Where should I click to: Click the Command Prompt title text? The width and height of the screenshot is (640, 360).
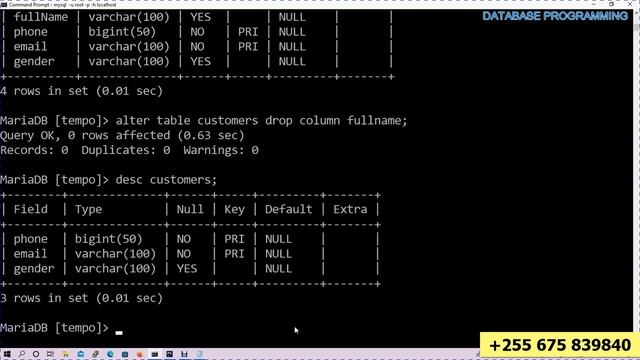(x=62, y=4)
